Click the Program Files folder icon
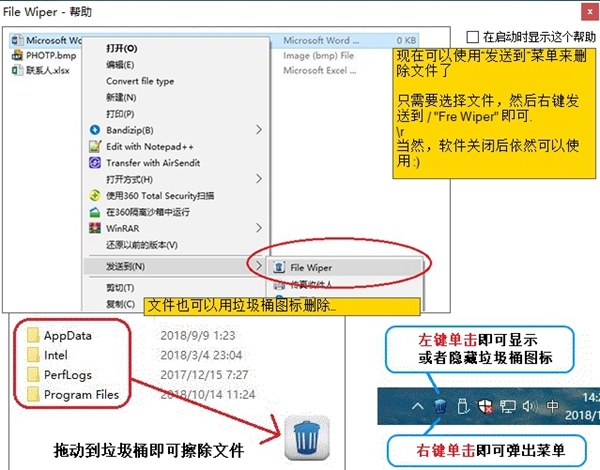The width and height of the screenshot is (600, 470). (x=33, y=395)
